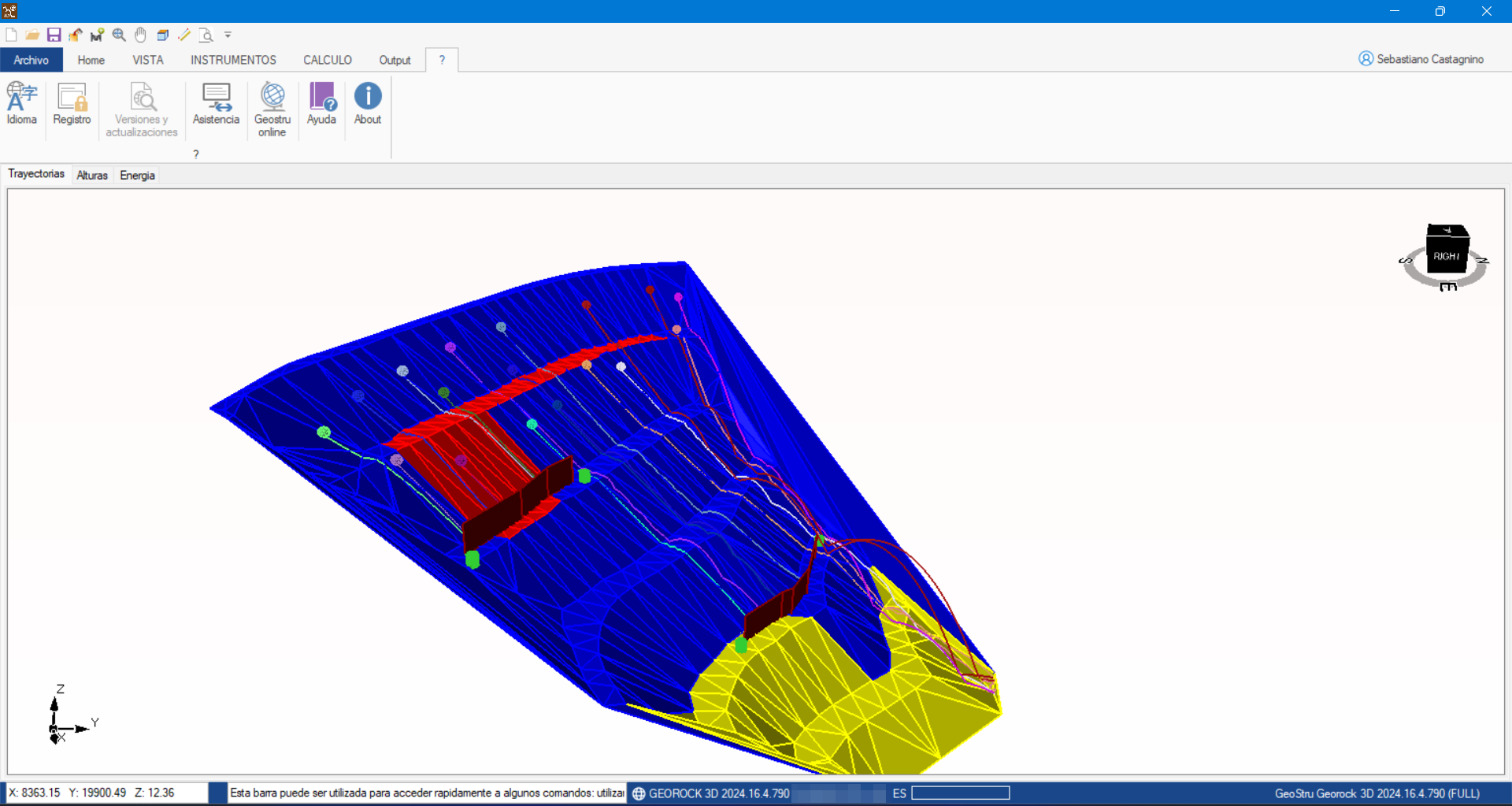1512x806 pixels.
Task: Click the Sebastiano Castagnino user account
Action: click(1421, 59)
